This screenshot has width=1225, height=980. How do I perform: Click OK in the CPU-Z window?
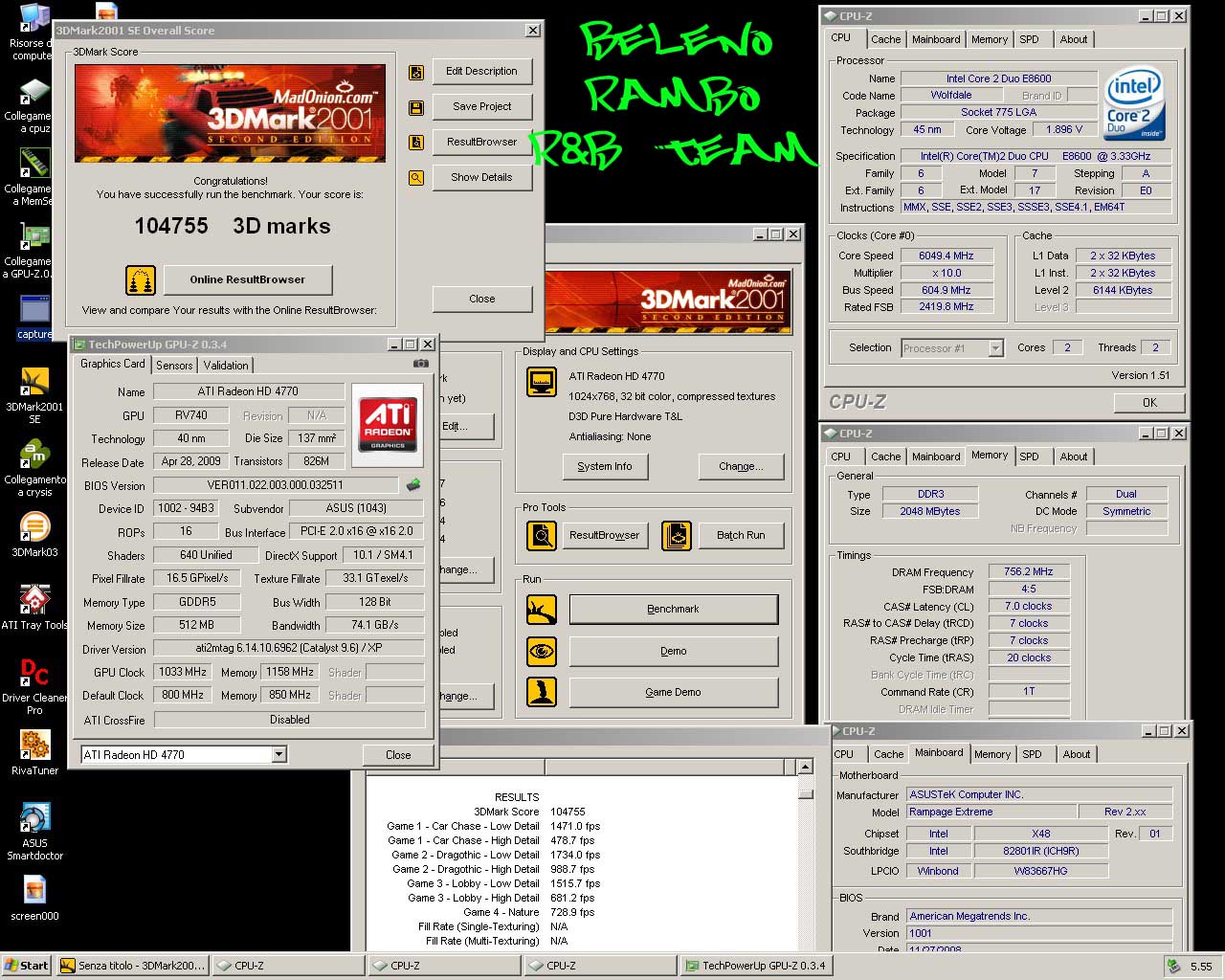[1149, 403]
